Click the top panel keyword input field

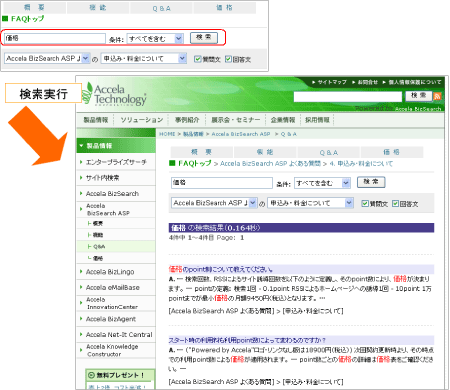coord(55,38)
